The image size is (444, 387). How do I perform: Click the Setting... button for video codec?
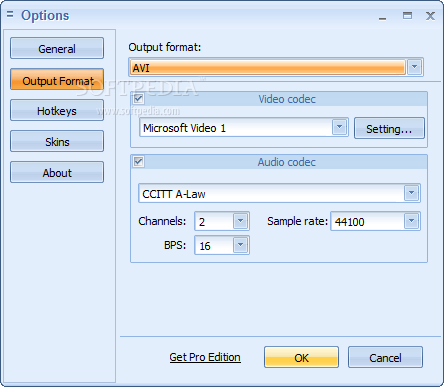pyautogui.click(x=389, y=128)
